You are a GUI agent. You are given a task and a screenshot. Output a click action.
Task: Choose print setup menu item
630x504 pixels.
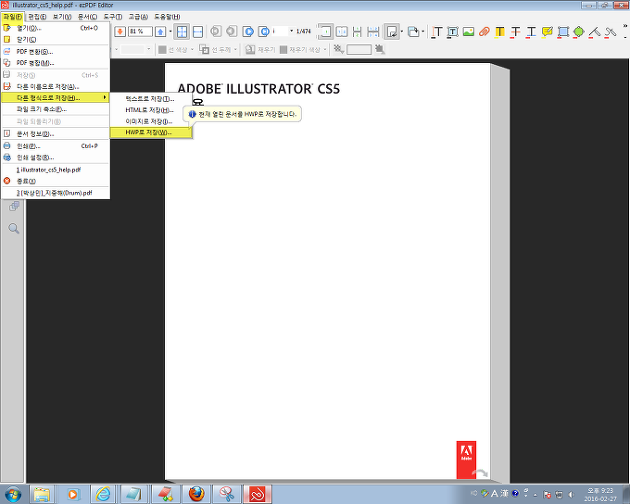pyautogui.click(x=55, y=158)
